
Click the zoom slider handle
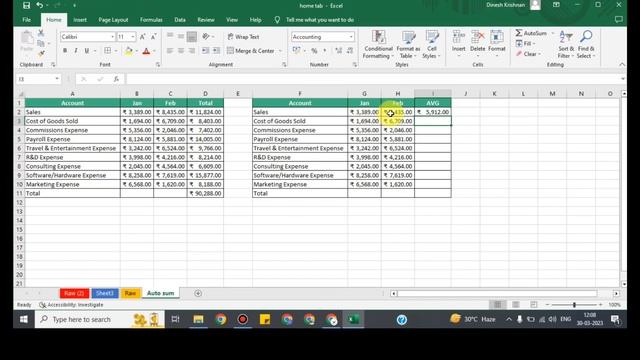[x=574, y=305]
